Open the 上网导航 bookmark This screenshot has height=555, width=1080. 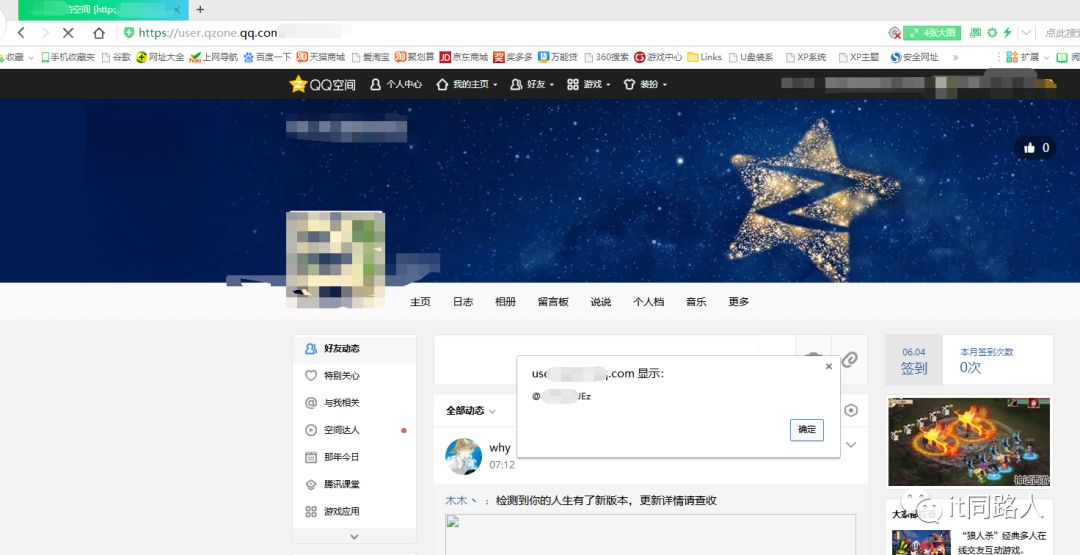pyautogui.click(x=214, y=57)
